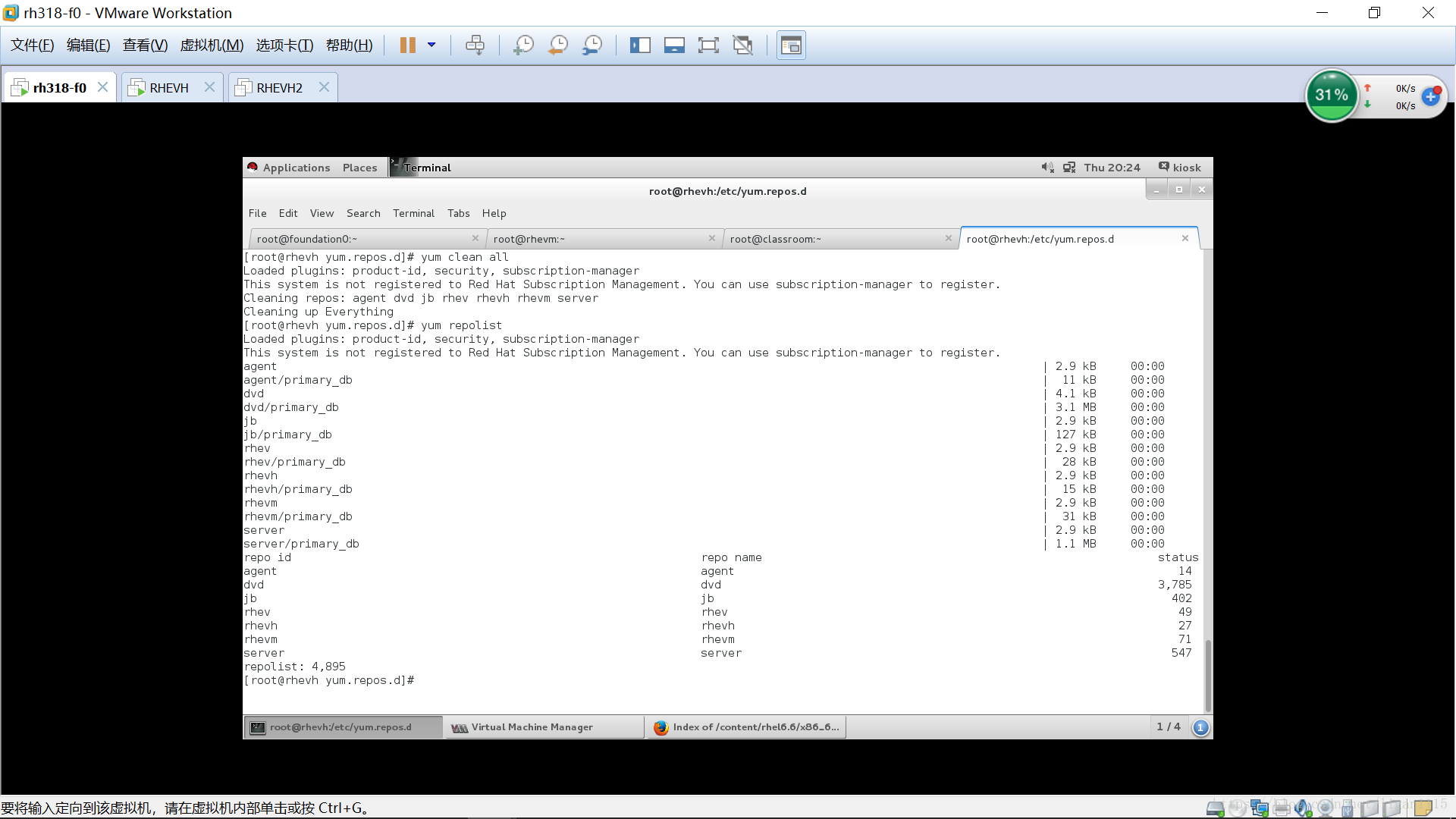
Task: Open the 编辑(E) menu
Action: 89,45
